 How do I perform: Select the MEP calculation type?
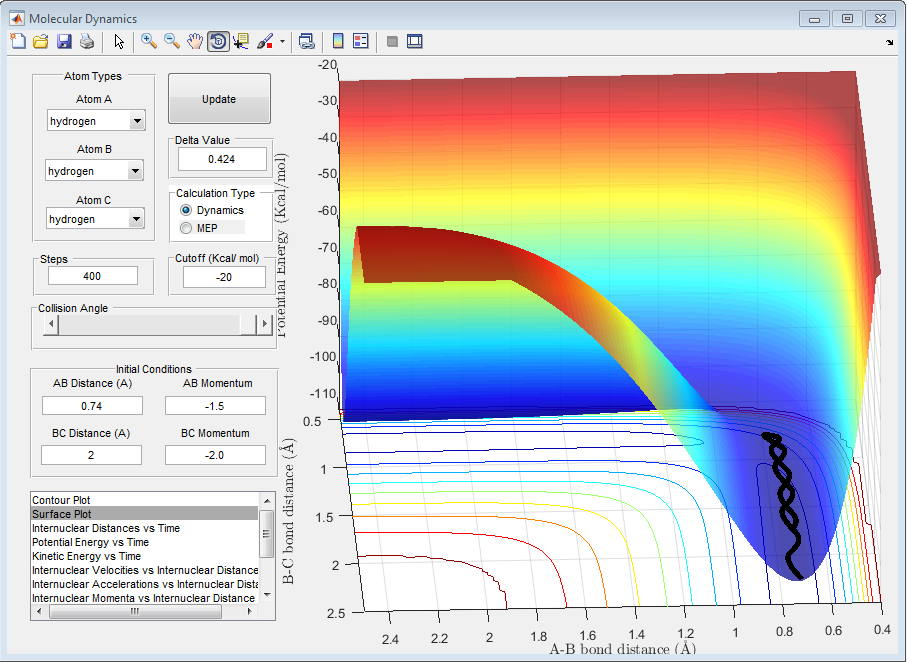pyautogui.click(x=186, y=228)
